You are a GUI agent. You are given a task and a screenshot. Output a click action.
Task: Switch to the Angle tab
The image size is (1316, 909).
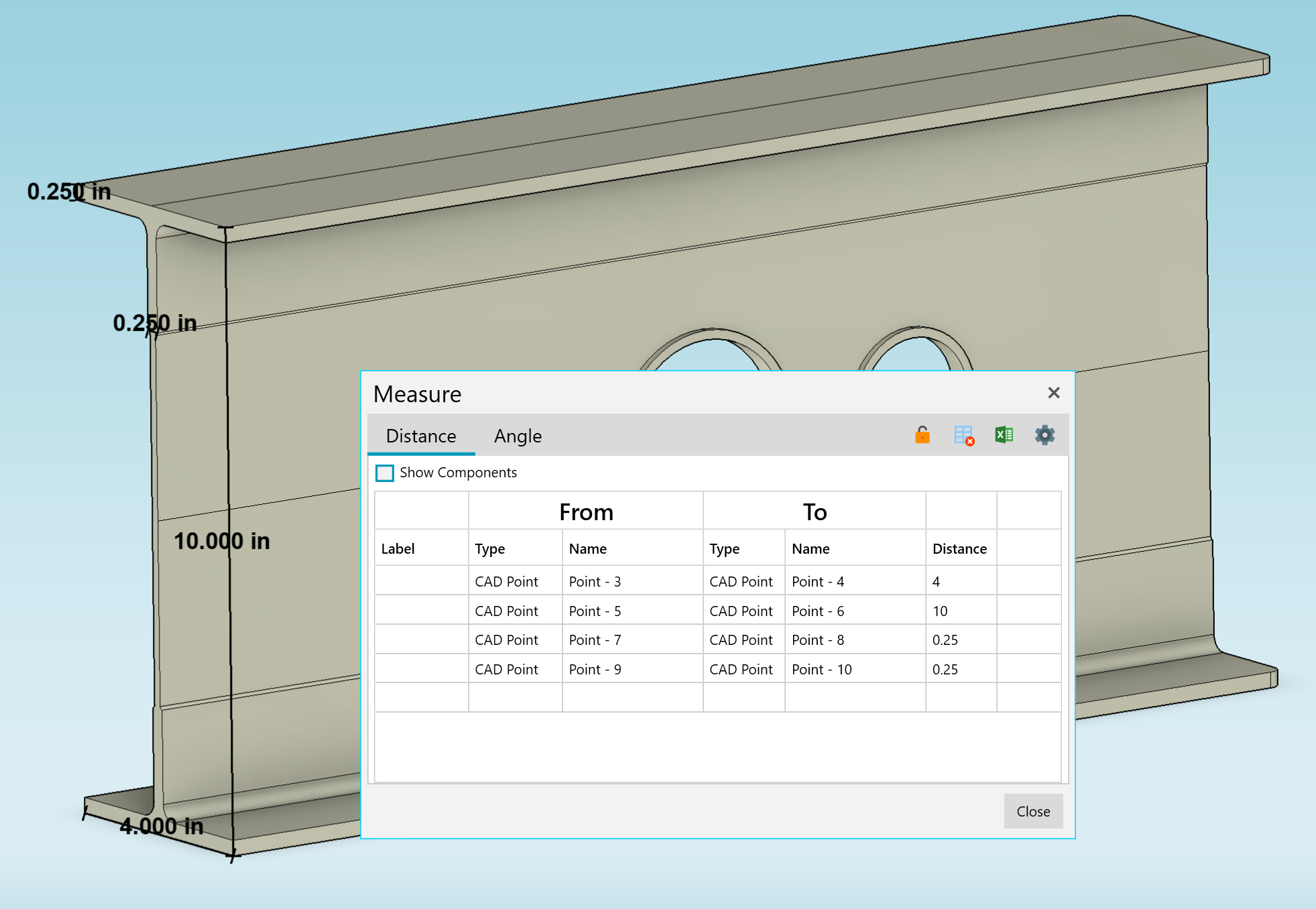[518, 436]
